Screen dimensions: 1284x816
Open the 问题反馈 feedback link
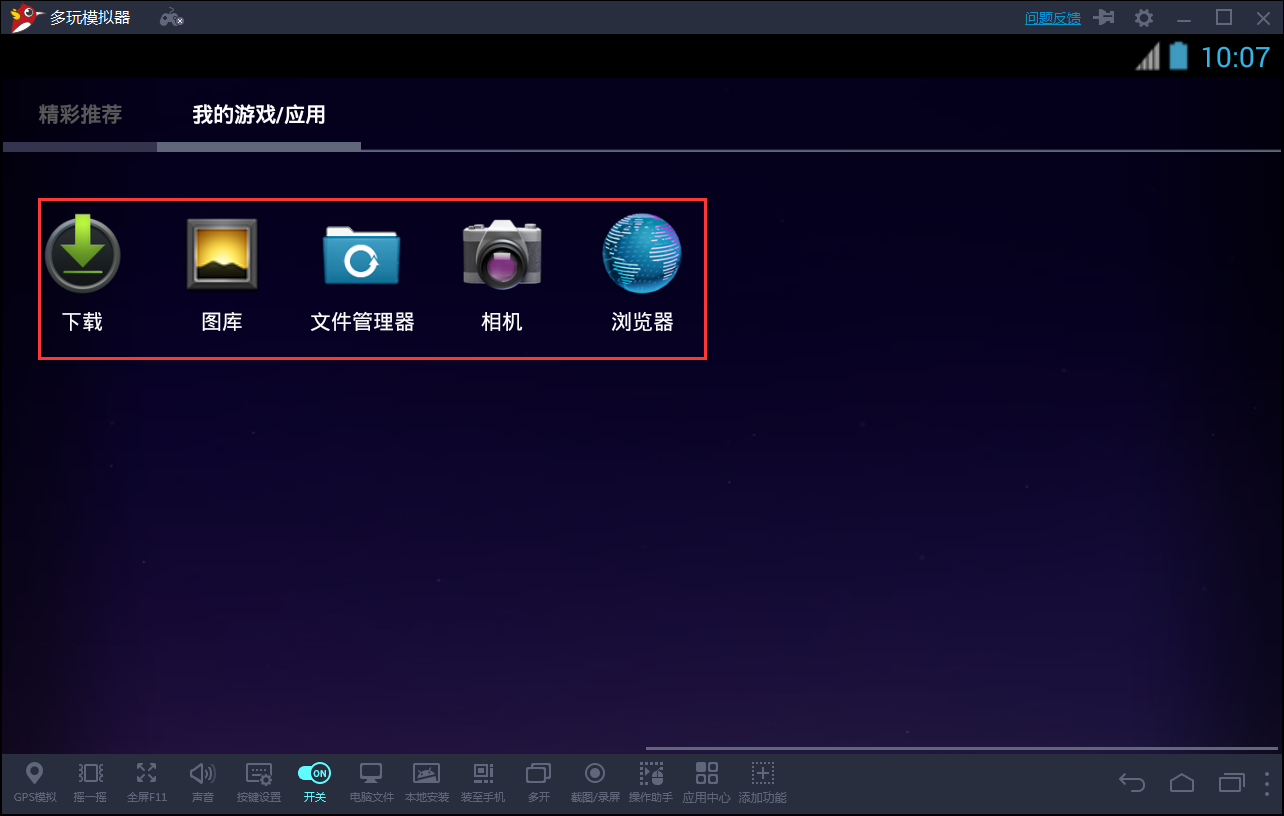(1052, 17)
